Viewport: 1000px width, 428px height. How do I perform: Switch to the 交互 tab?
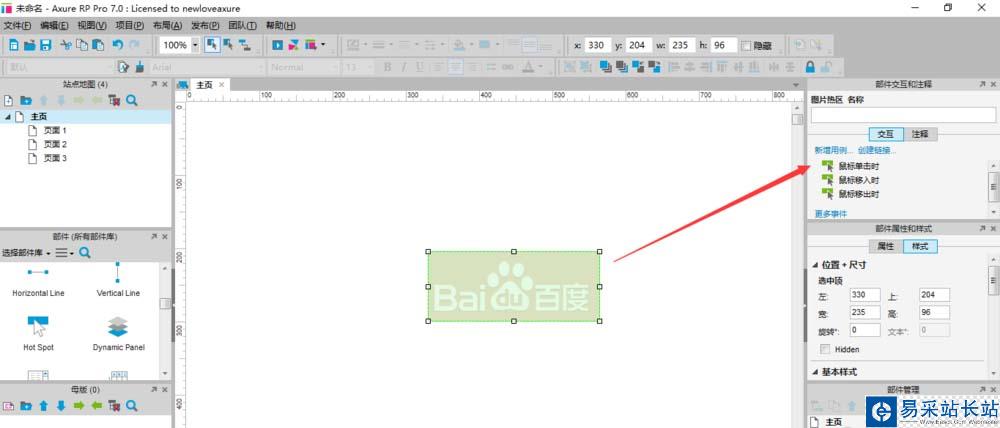886,134
